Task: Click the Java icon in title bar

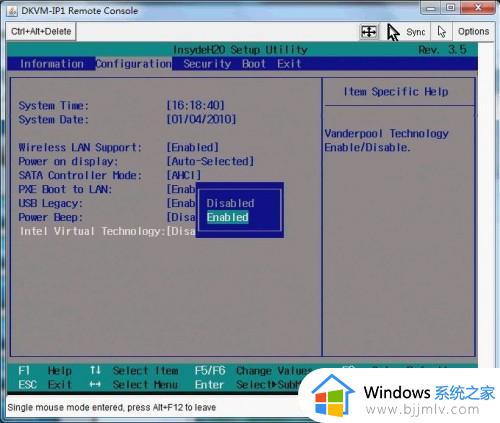Action: point(12,11)
